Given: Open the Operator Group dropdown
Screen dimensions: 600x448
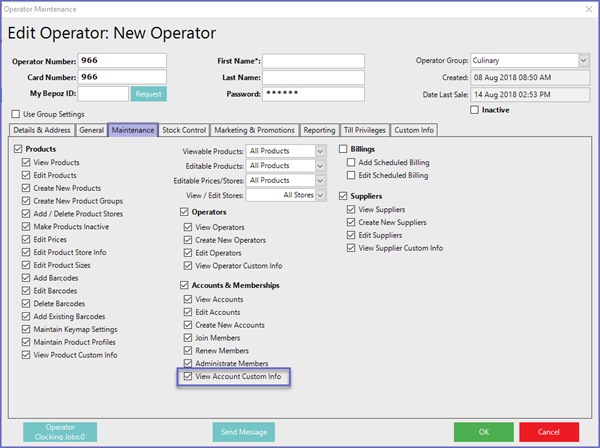Looking at the screenshot, I should (x=583, y=60).
